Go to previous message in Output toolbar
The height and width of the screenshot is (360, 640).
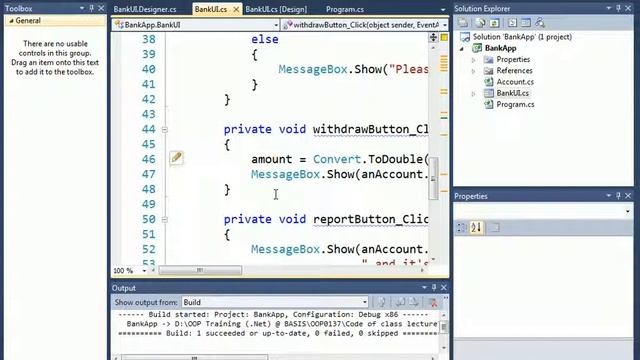pyautogui.click(x=400, y=302)
